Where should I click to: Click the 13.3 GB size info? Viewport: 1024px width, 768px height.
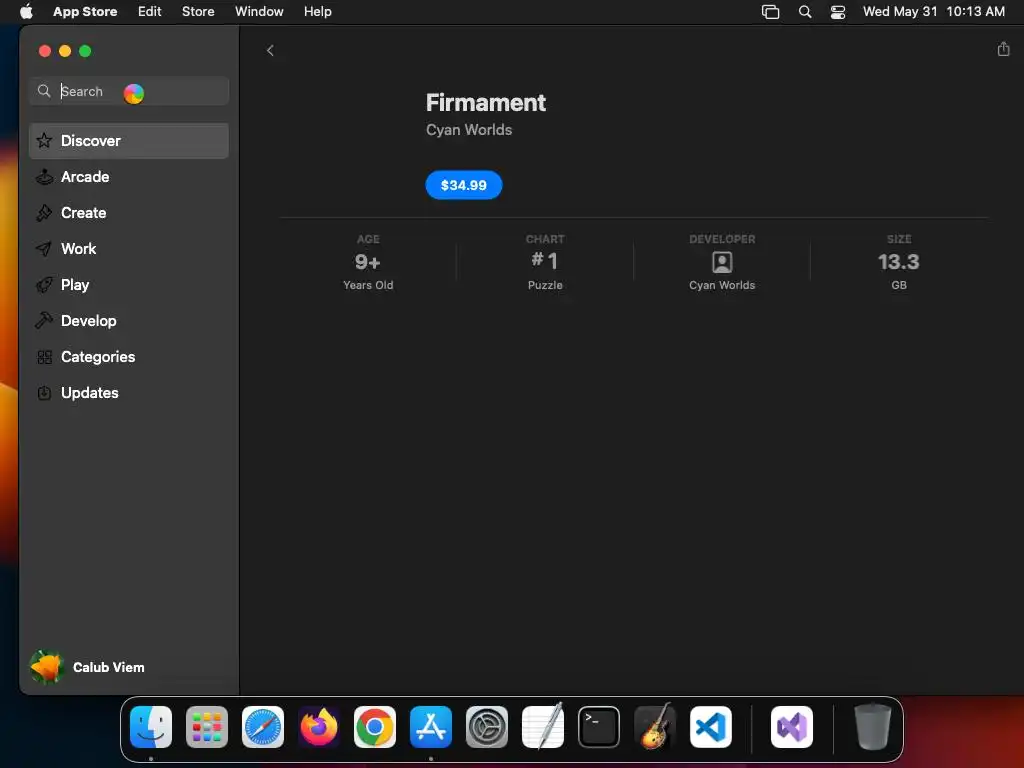pyautogui.click(x=899, y=262)
